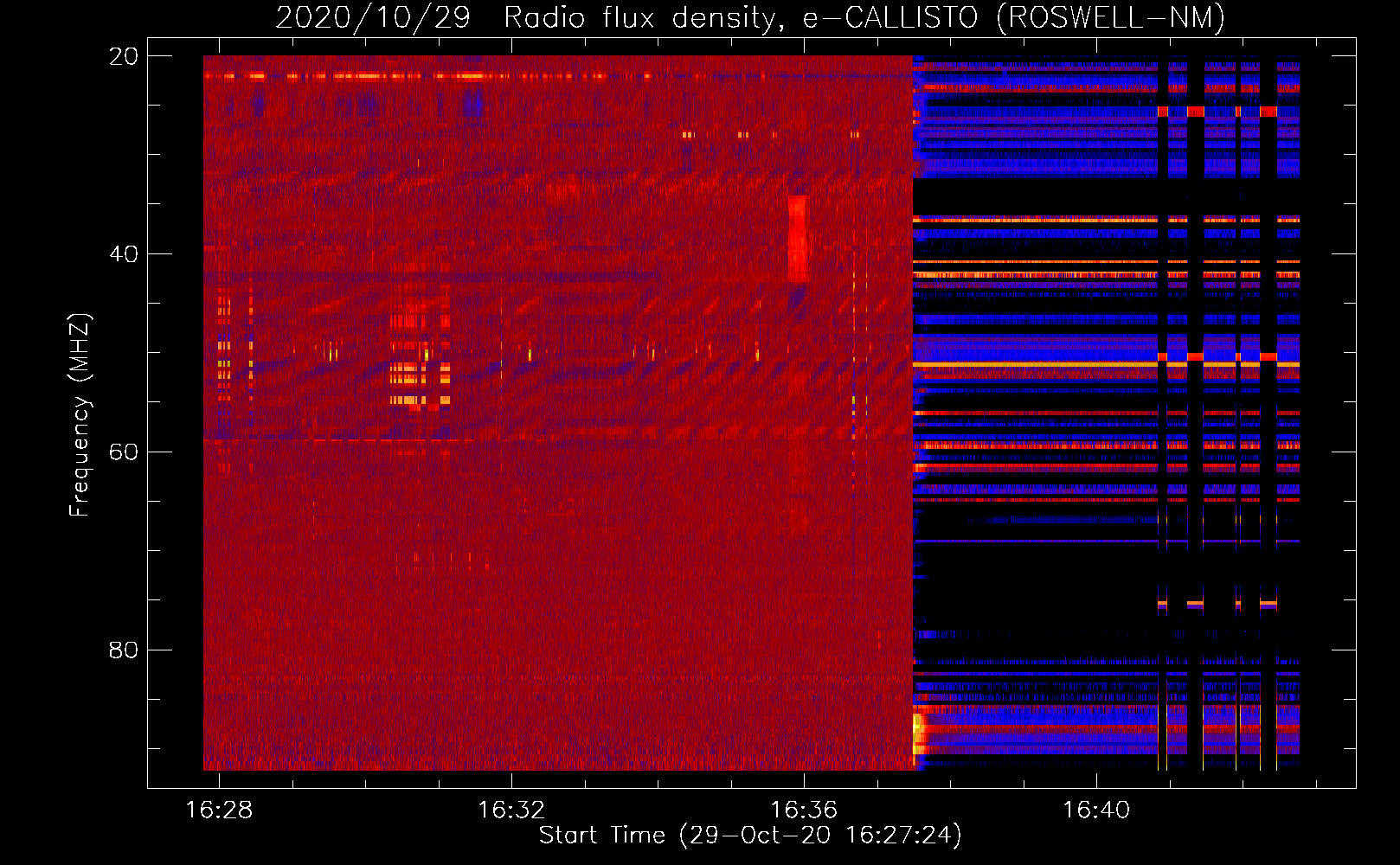Click the 60 frequency tick label
The height and width of the screenshot is (865, 1400).
[123, 452]
